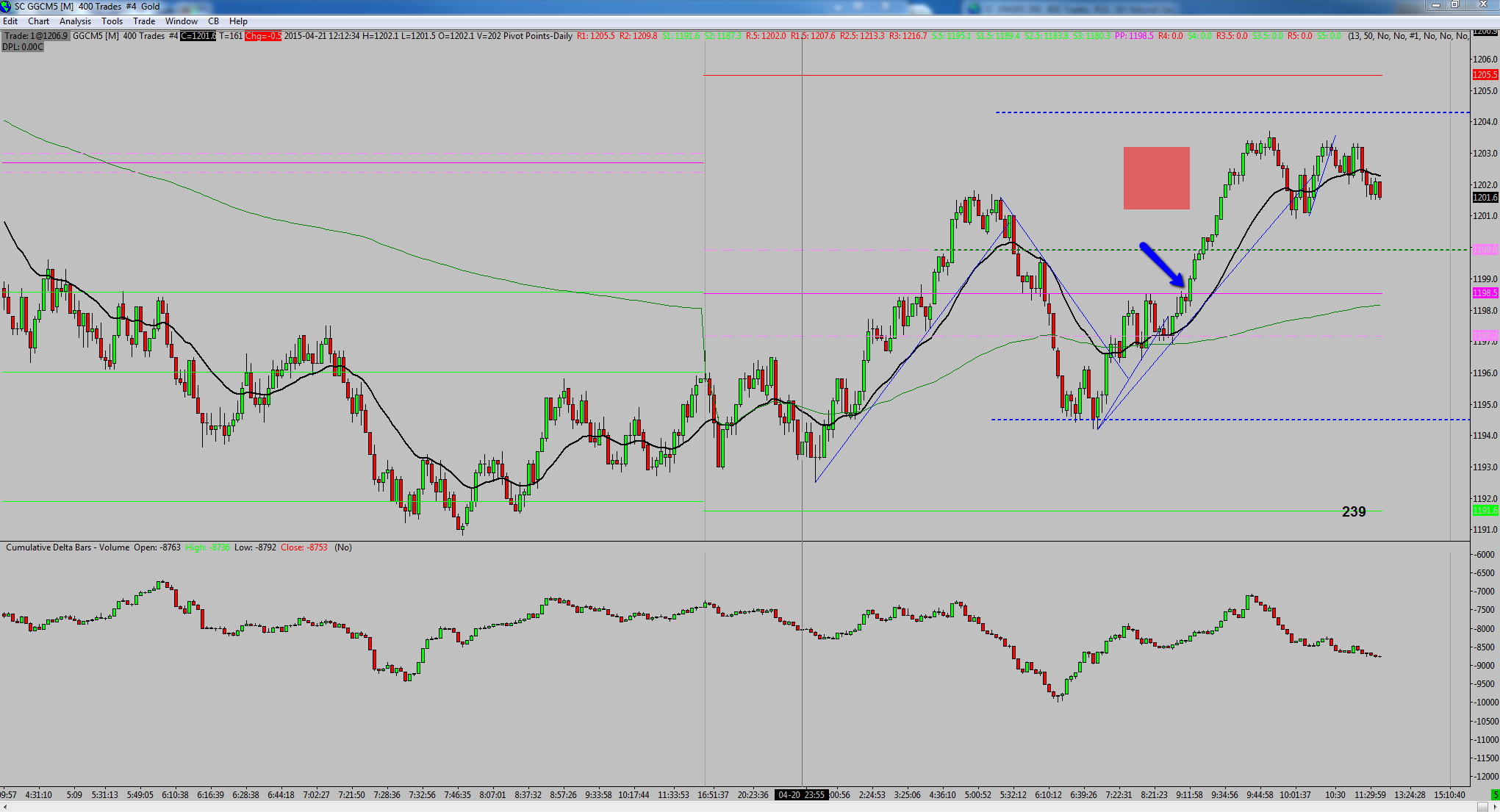
Task: Restore down the chart window
Action: point(1454,5)
